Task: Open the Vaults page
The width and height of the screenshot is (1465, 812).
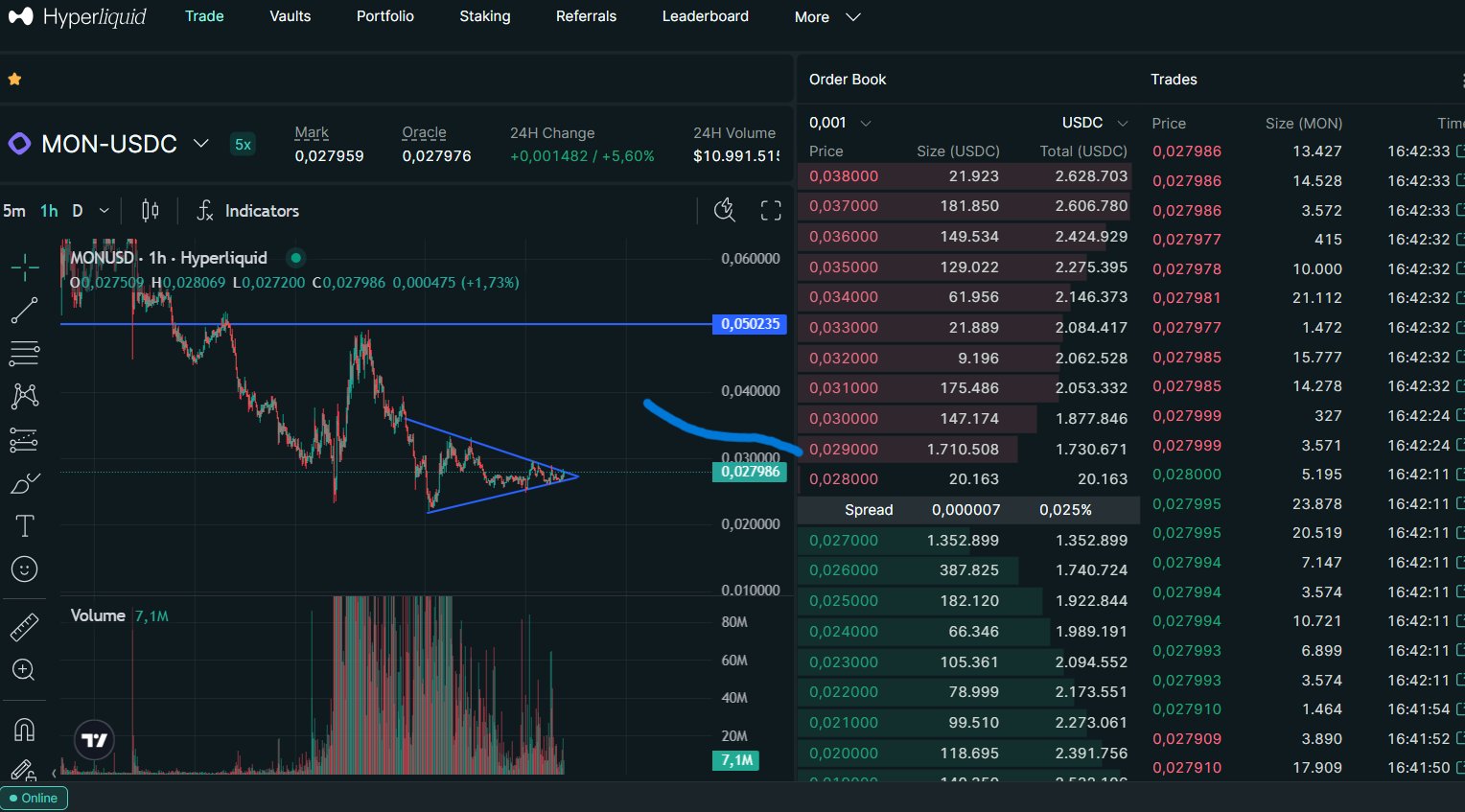Action: coord(291,16)
